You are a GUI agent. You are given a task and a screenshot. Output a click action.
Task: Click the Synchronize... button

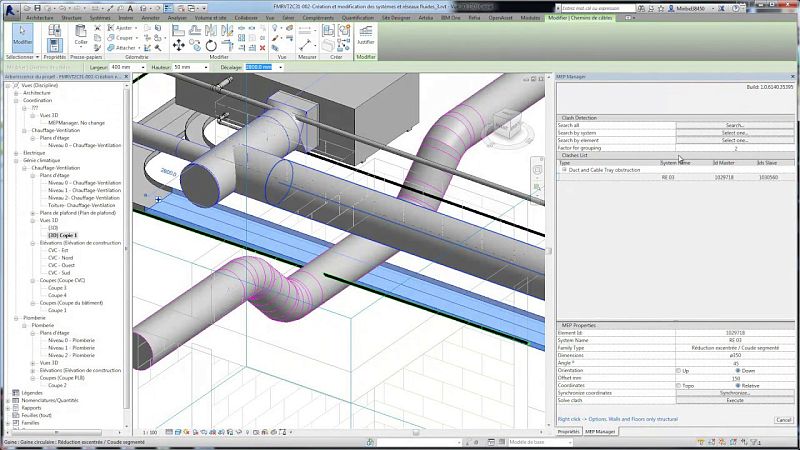pos(735,391)
